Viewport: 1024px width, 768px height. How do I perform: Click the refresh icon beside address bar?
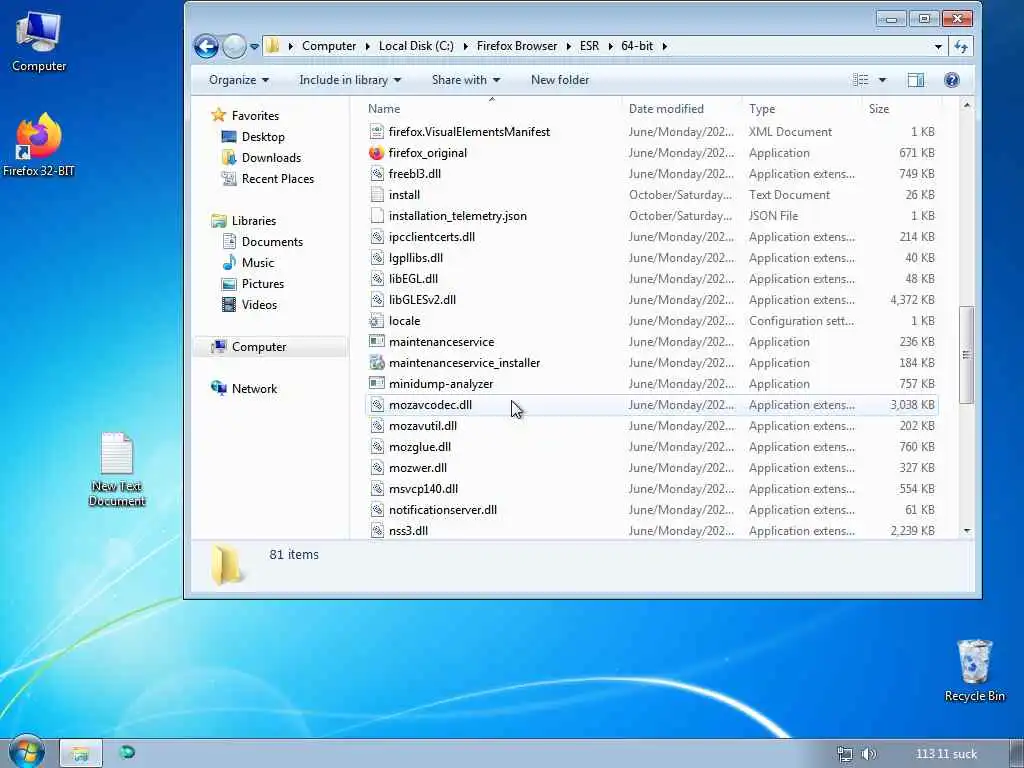[x=961, y=46]
